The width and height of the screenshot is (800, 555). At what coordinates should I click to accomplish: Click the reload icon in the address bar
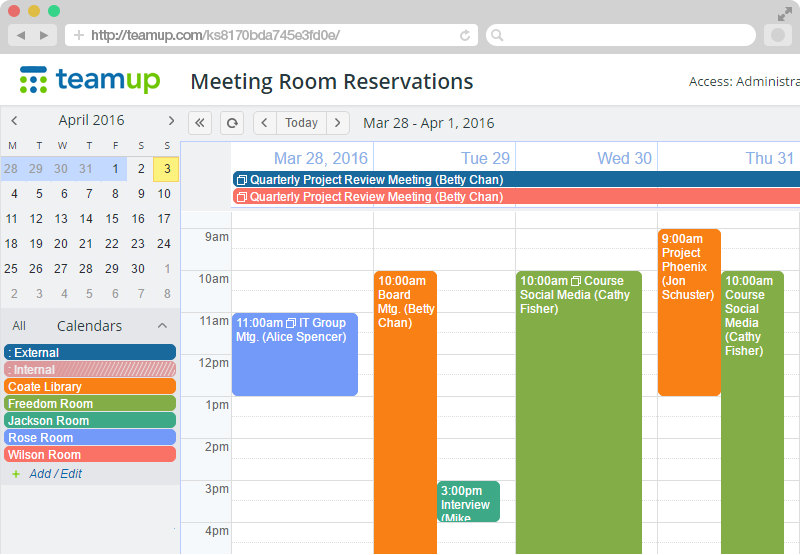(465, 35)
